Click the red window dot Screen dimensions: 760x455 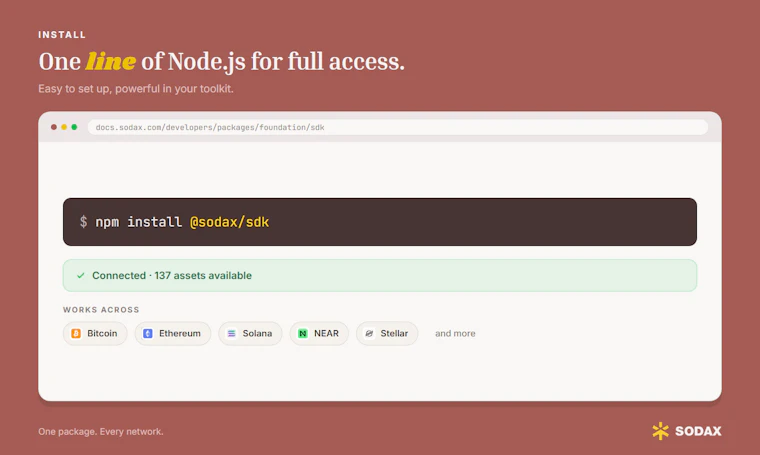click(54, 127)
